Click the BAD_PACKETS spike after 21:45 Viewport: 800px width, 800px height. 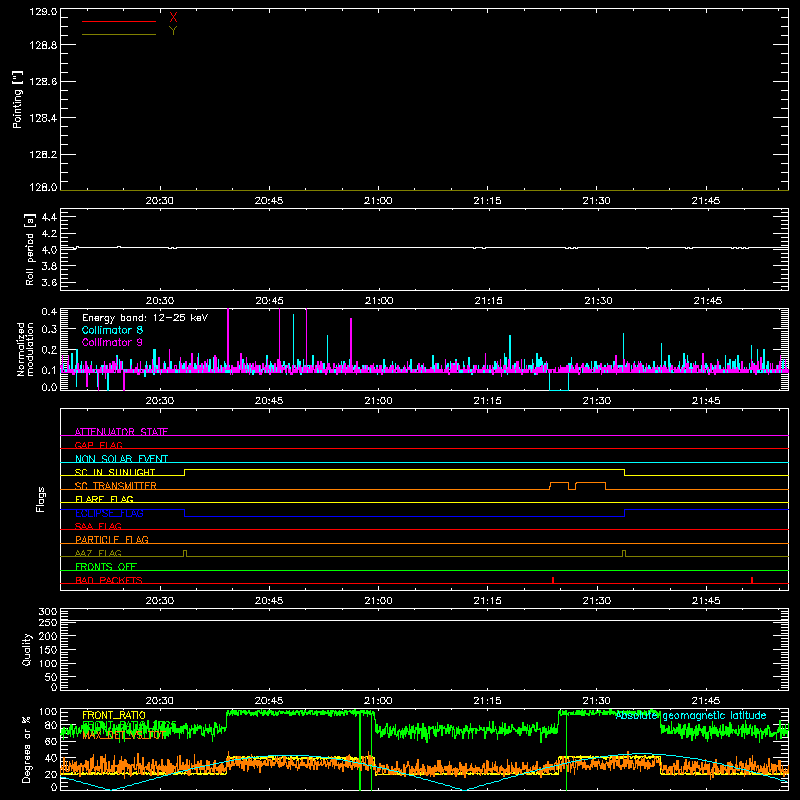752,580
